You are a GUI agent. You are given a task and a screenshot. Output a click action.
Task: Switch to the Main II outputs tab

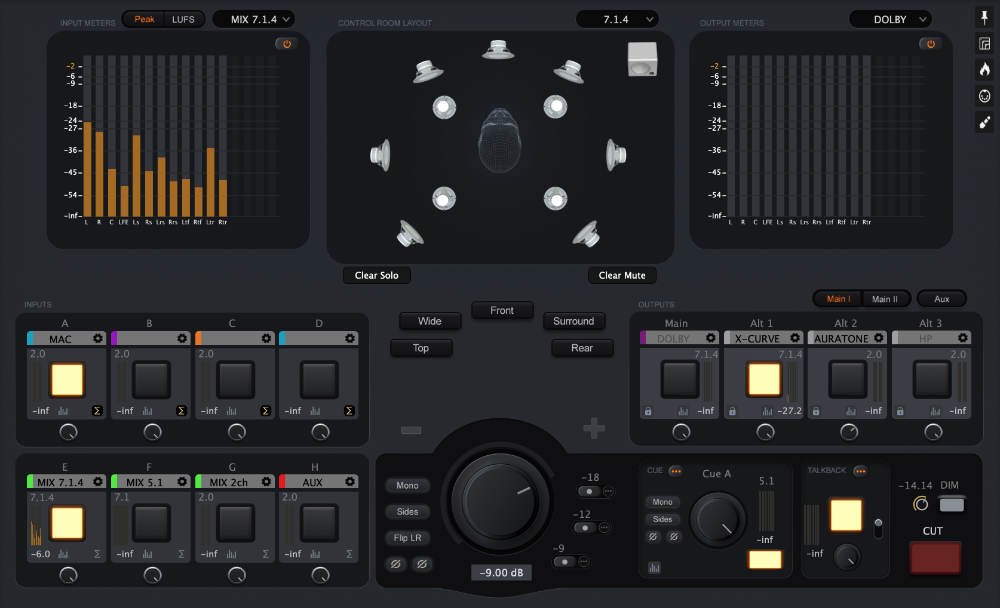(886, 298)
